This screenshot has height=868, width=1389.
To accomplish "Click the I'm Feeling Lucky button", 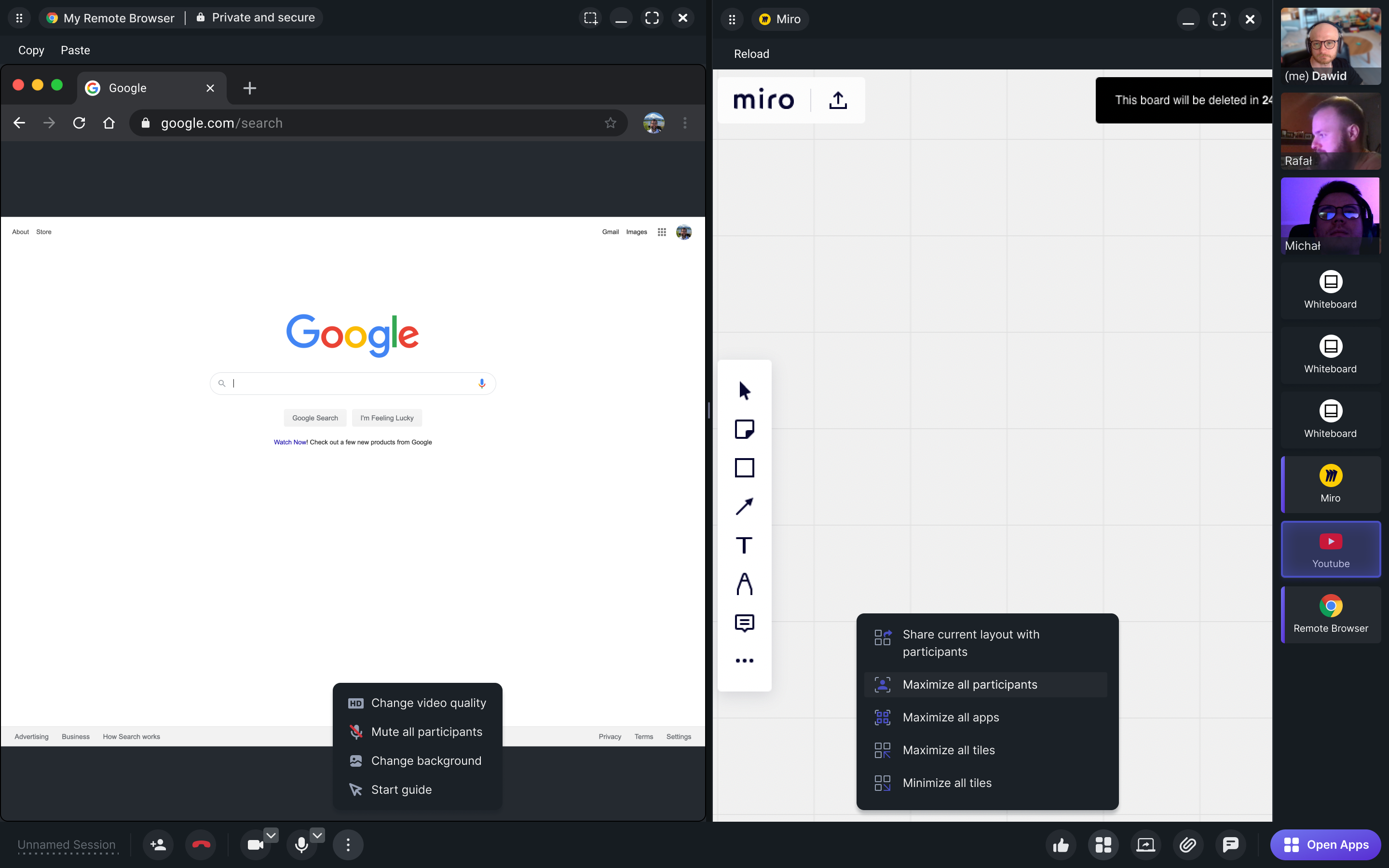I will click(386, 417).
